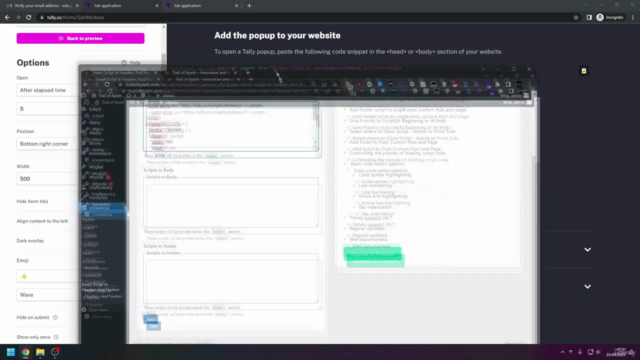
Task: Open a new Chrome tab
Action: (x=249, y=6)
